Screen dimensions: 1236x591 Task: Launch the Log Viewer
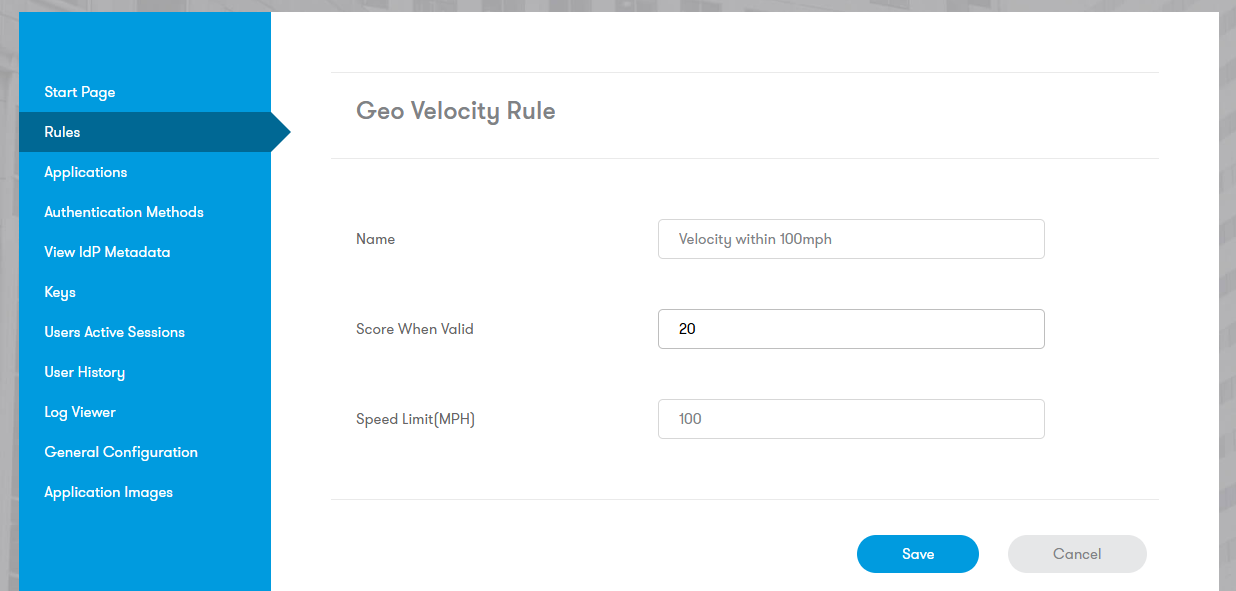tap(80, 411)
